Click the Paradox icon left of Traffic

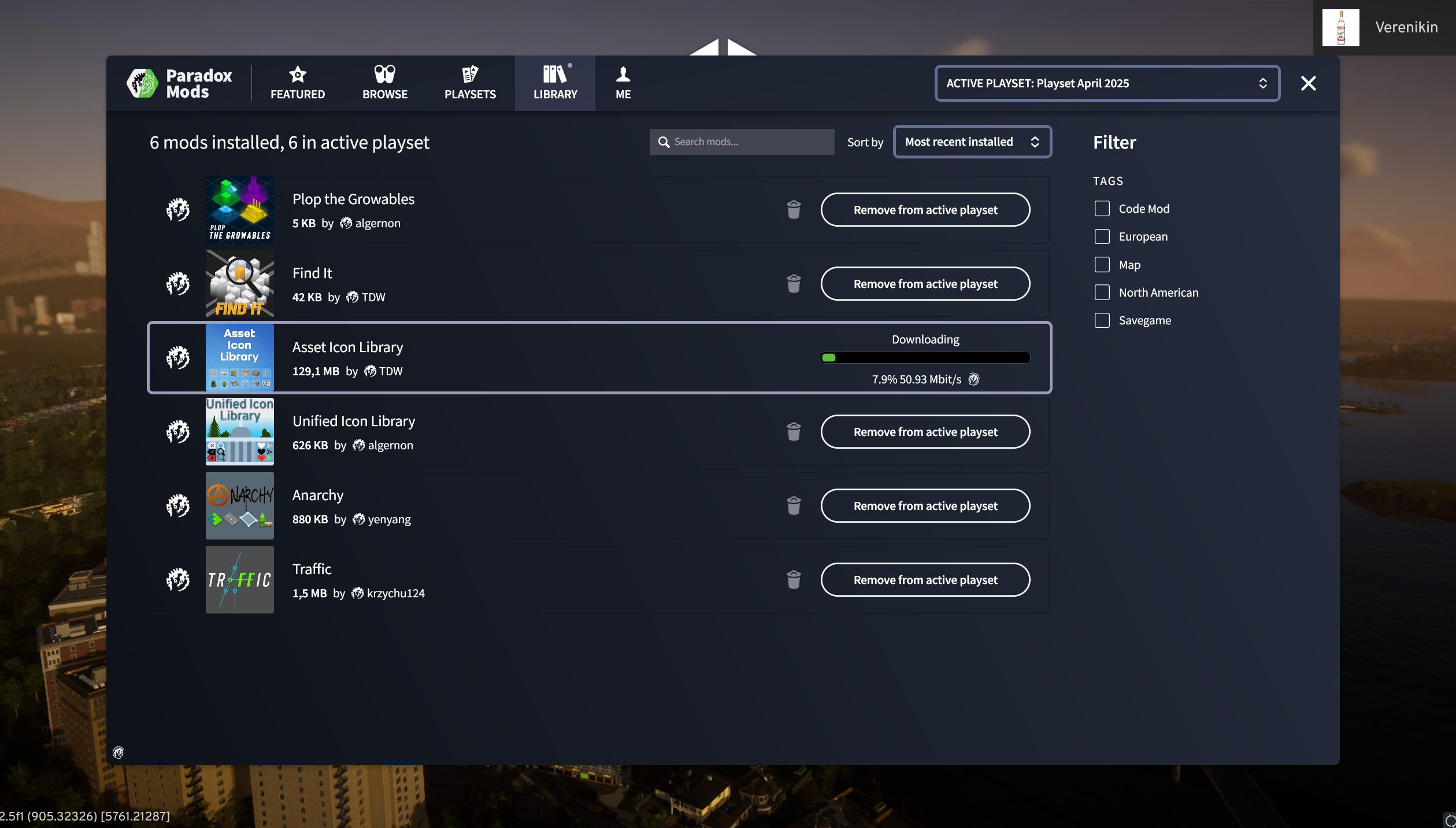(x=178, y=579)
